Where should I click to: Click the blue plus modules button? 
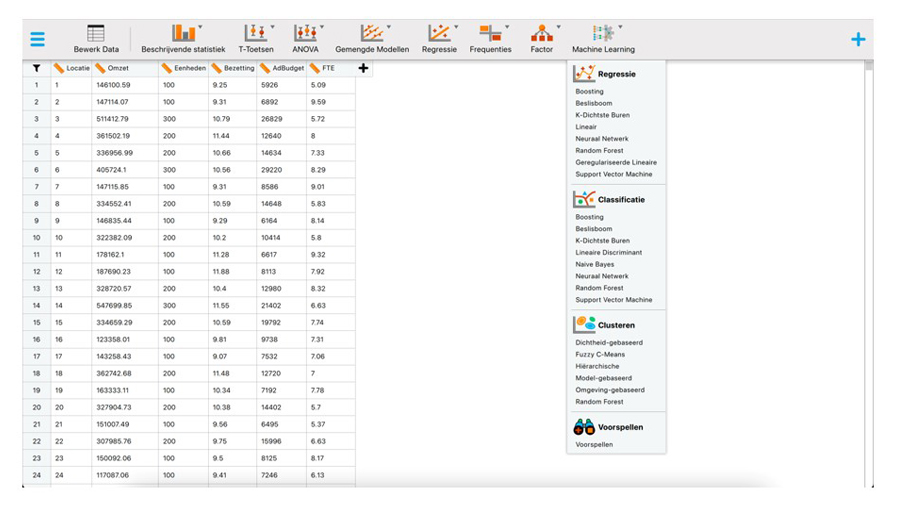[x=857, y=40]
